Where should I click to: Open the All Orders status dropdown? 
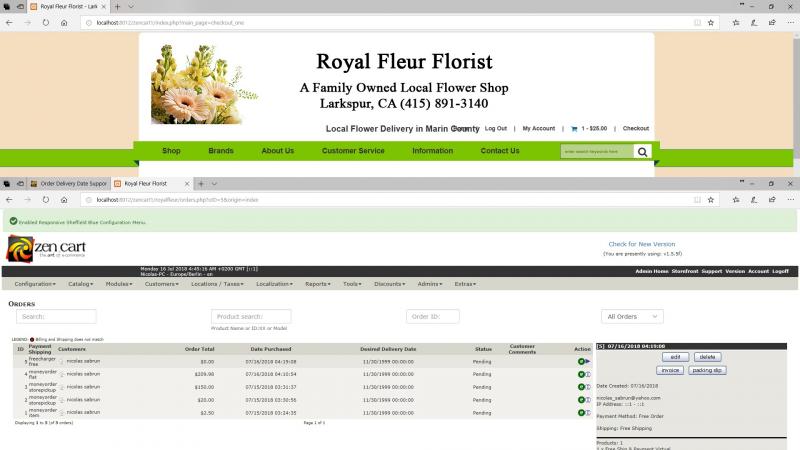632,316
